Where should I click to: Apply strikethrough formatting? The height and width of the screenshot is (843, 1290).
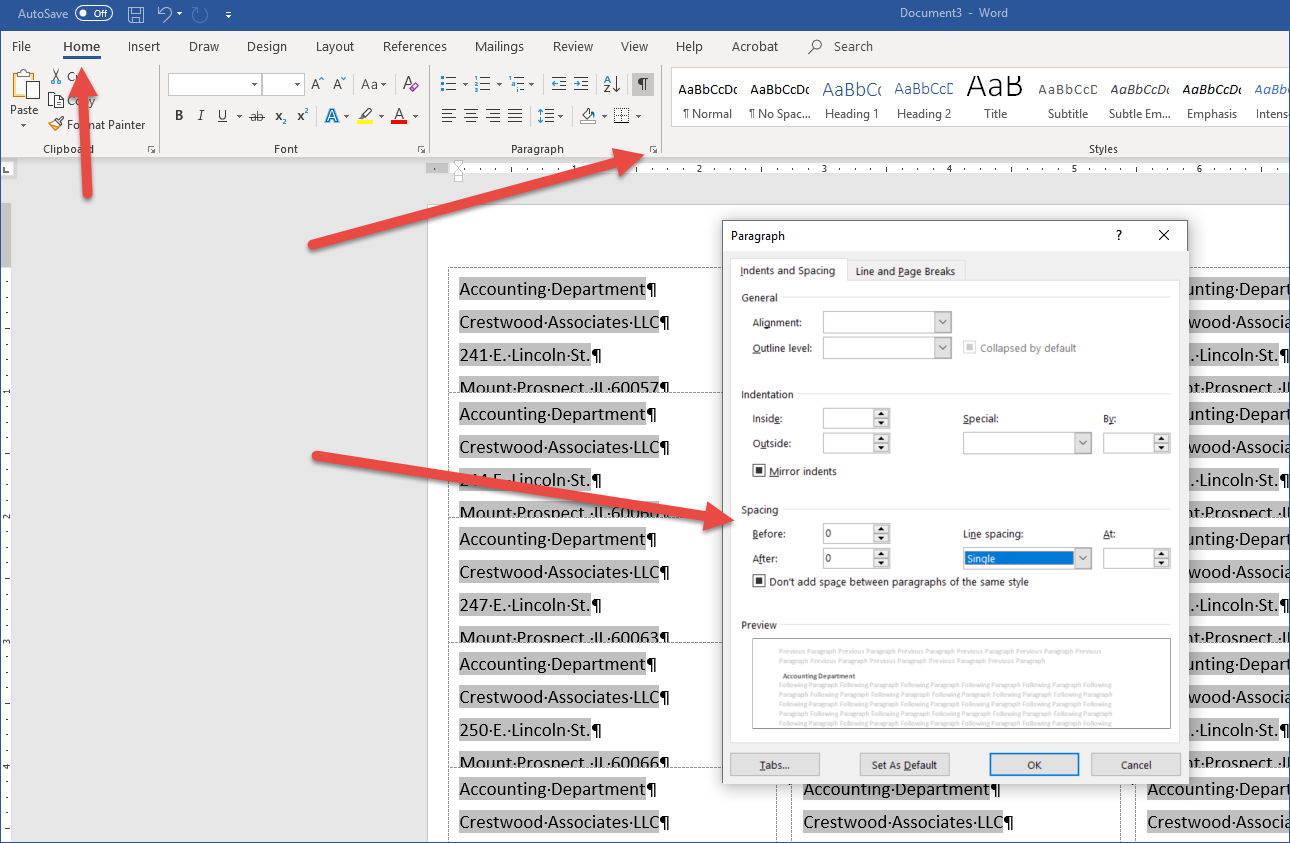click(x=257, y=116)
